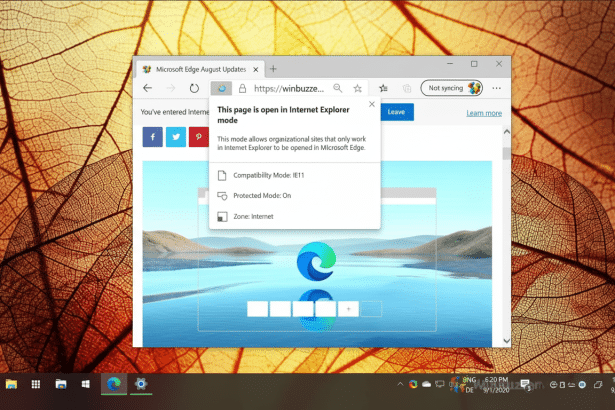The width and height of the screenshot is (615, 410).
Task: Open File Explorer folder icon on taskbar
Action: pyautogui.click(x=11, y=384)
